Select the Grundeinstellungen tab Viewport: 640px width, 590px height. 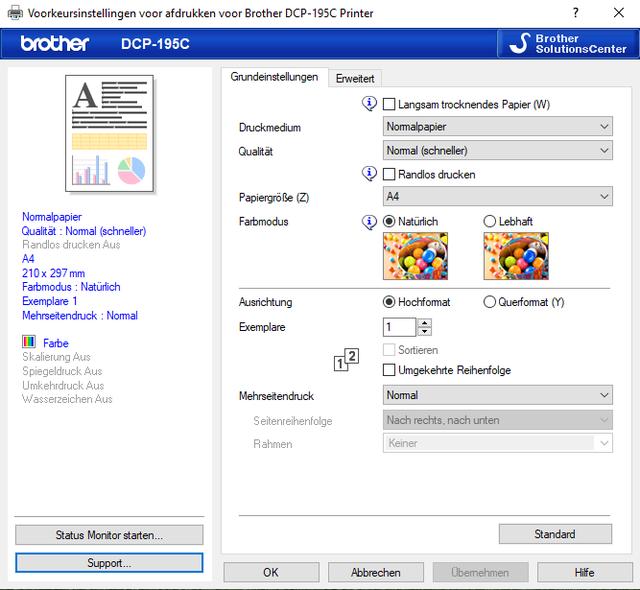coord(274,77)
